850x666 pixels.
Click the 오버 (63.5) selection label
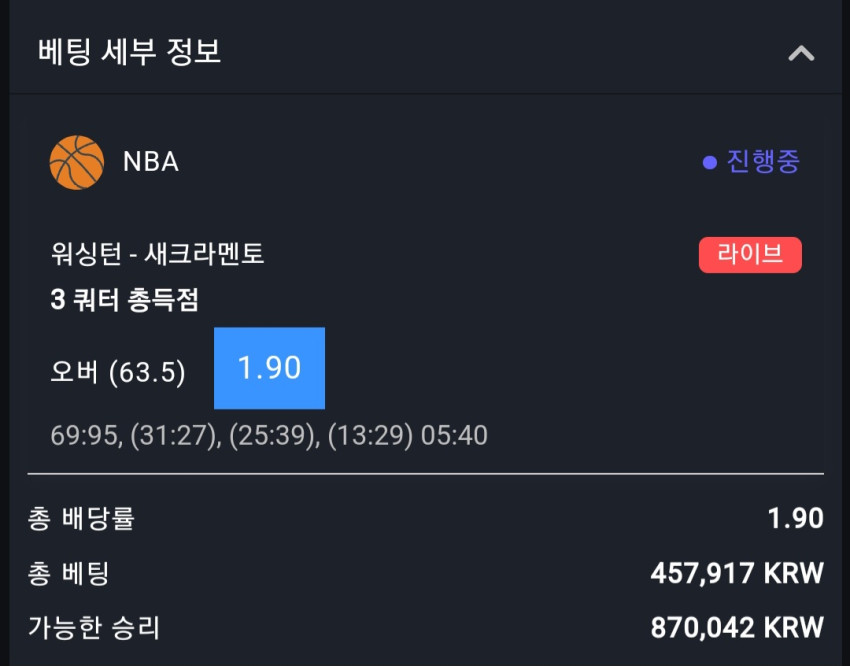click(118, 372)
